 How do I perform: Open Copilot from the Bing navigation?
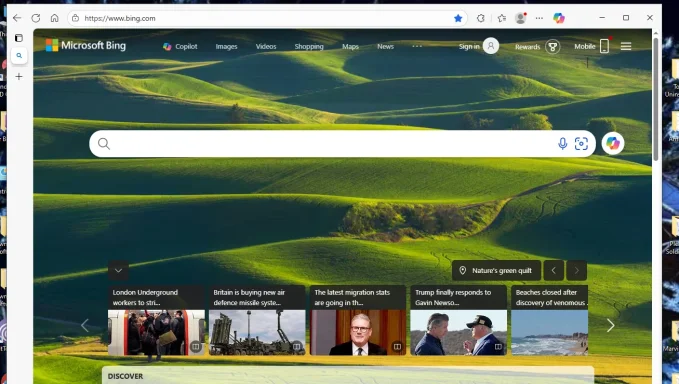pos(180,46)
